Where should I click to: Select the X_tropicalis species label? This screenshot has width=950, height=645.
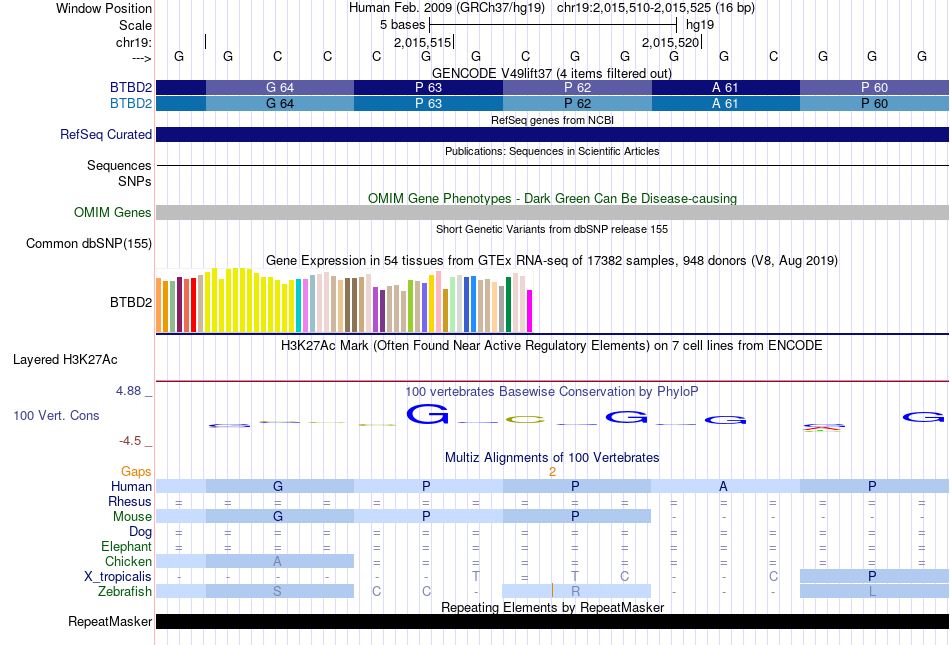[118, 577]
